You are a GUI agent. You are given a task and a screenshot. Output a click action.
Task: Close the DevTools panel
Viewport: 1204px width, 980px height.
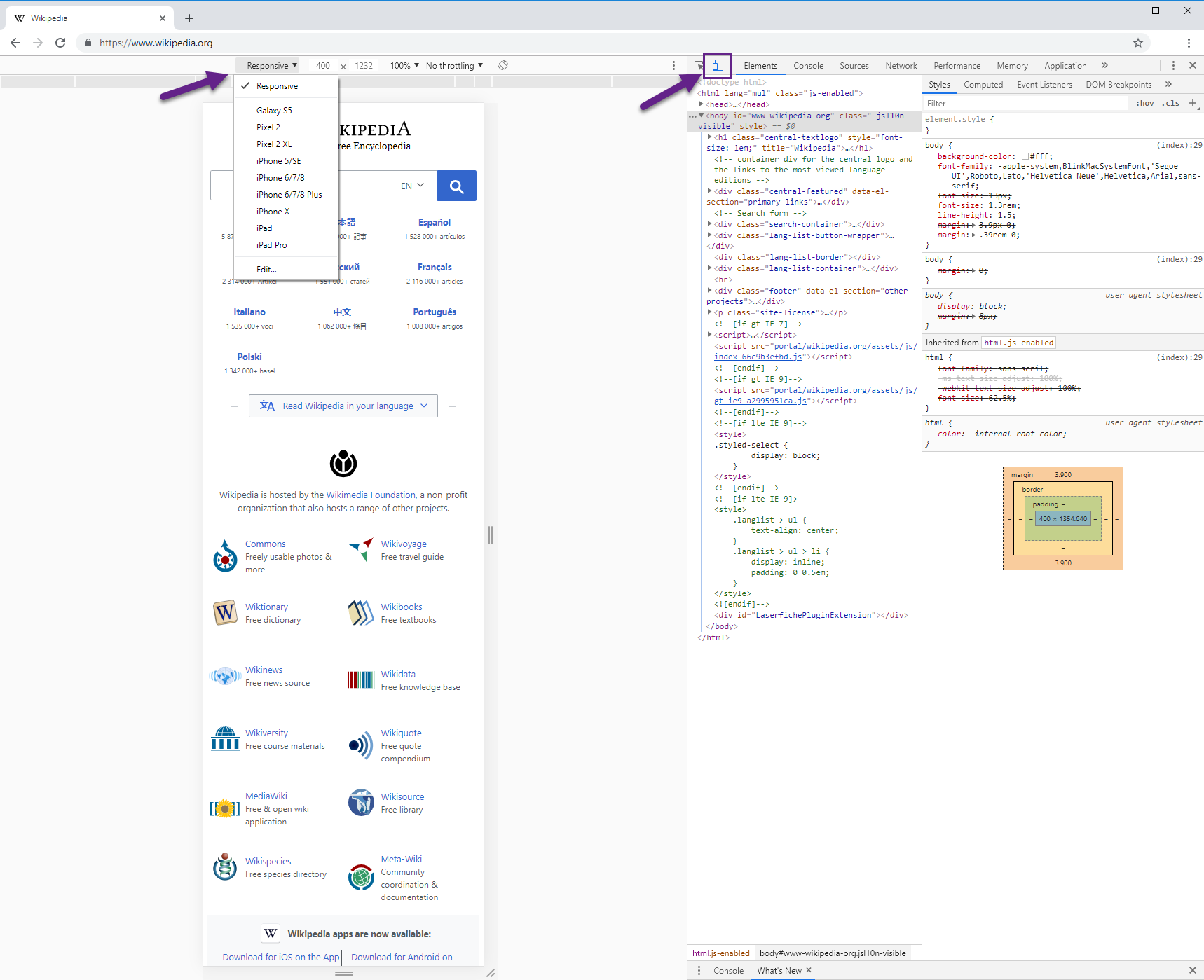point(1193,65)
